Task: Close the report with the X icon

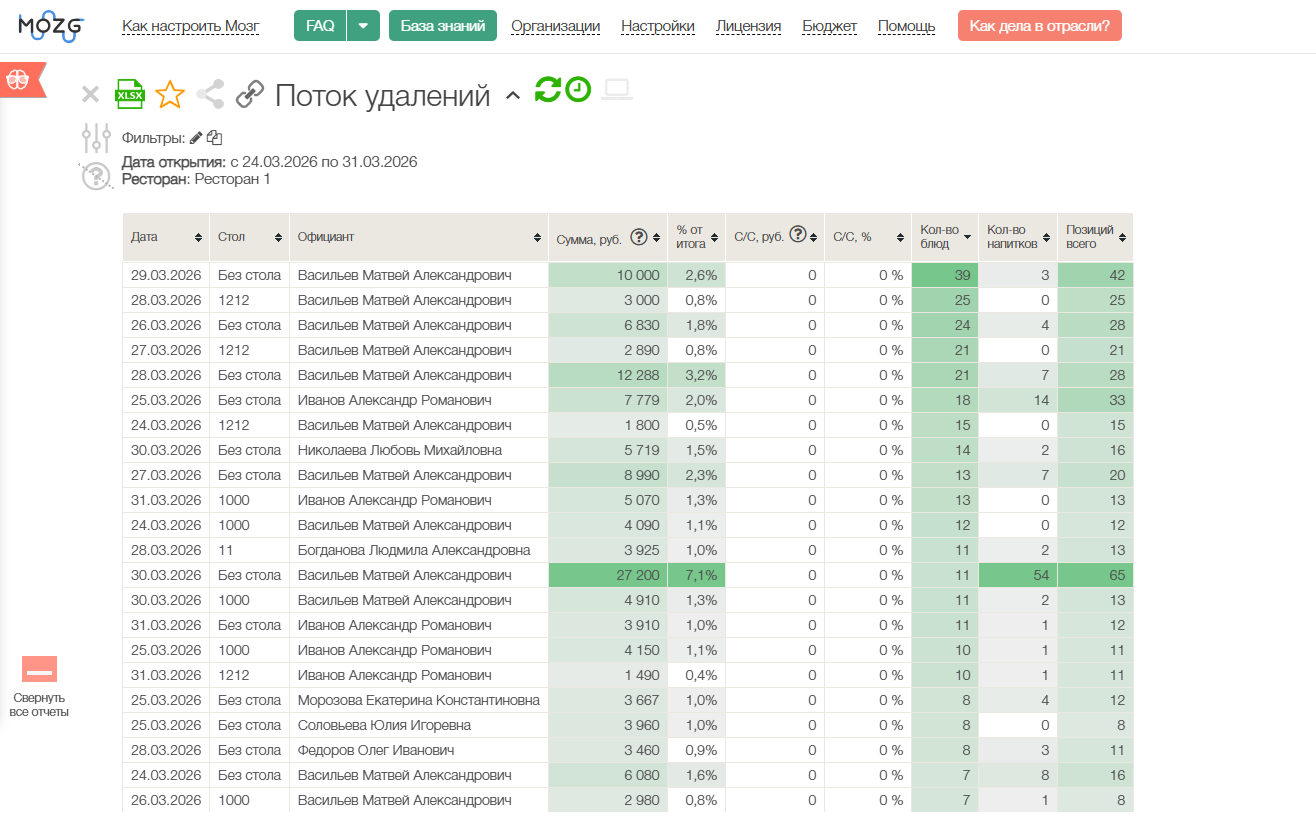Action: pos(90,95)
